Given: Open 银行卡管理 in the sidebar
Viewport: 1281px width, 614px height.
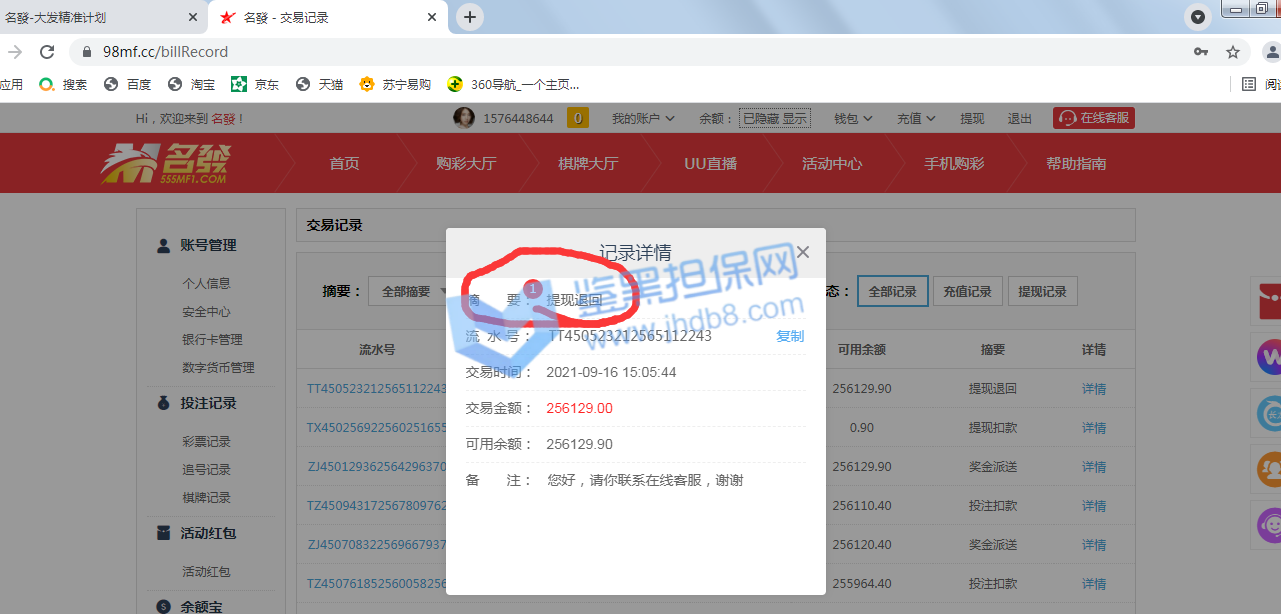Looking at the screenshot, I should (x=212, y=339).
